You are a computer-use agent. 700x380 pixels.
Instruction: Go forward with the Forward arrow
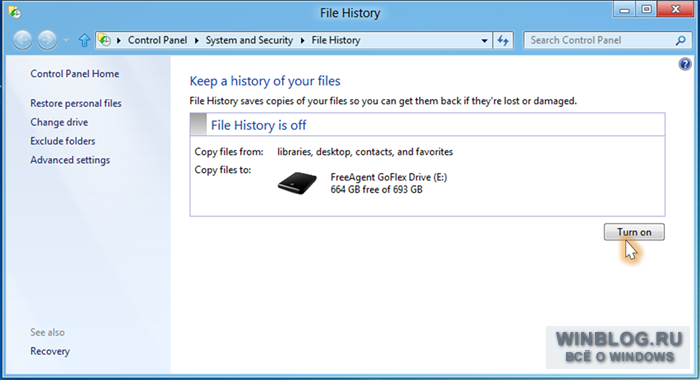47,40
